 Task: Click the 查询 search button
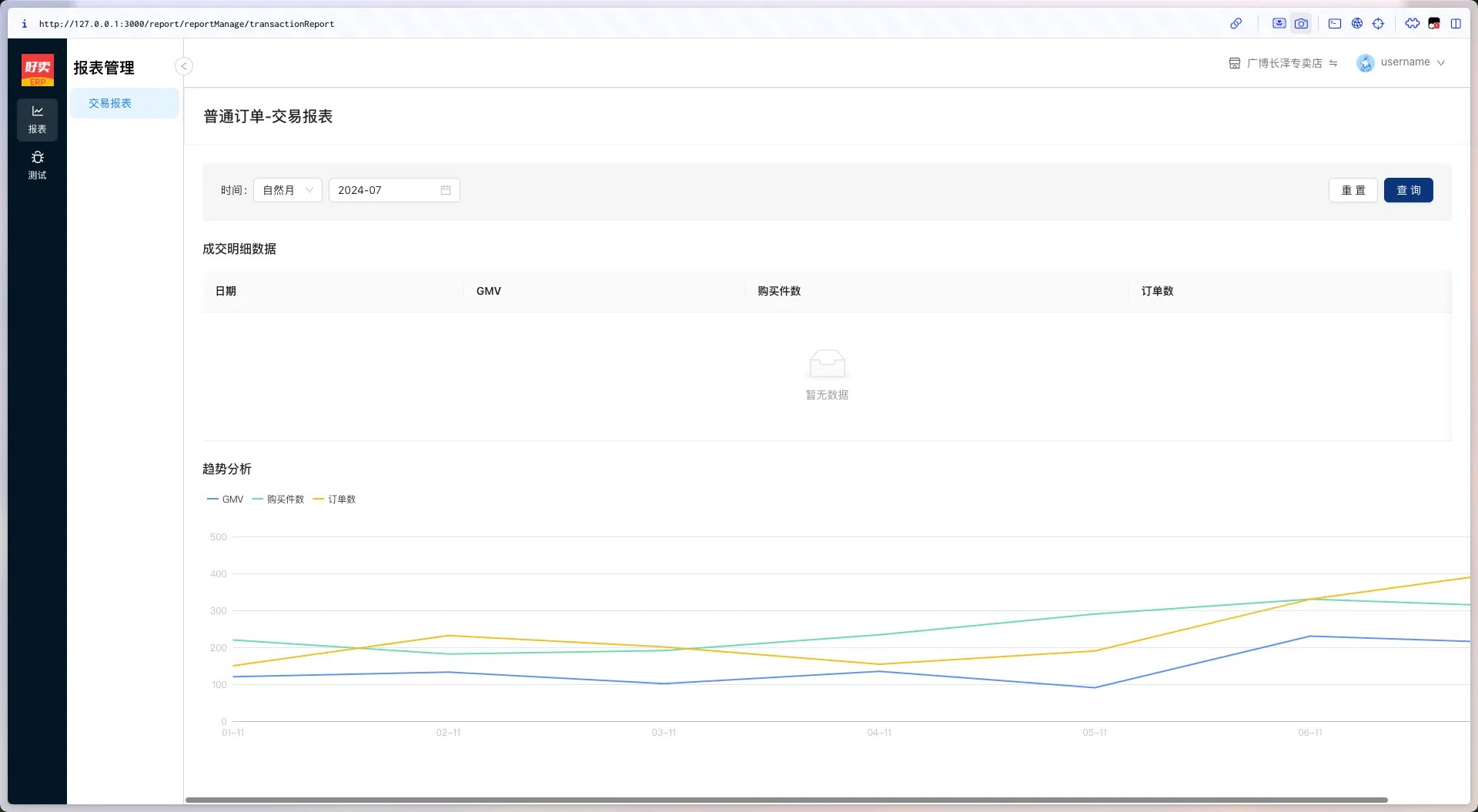pyautogui.click(x=1409, y=190)
